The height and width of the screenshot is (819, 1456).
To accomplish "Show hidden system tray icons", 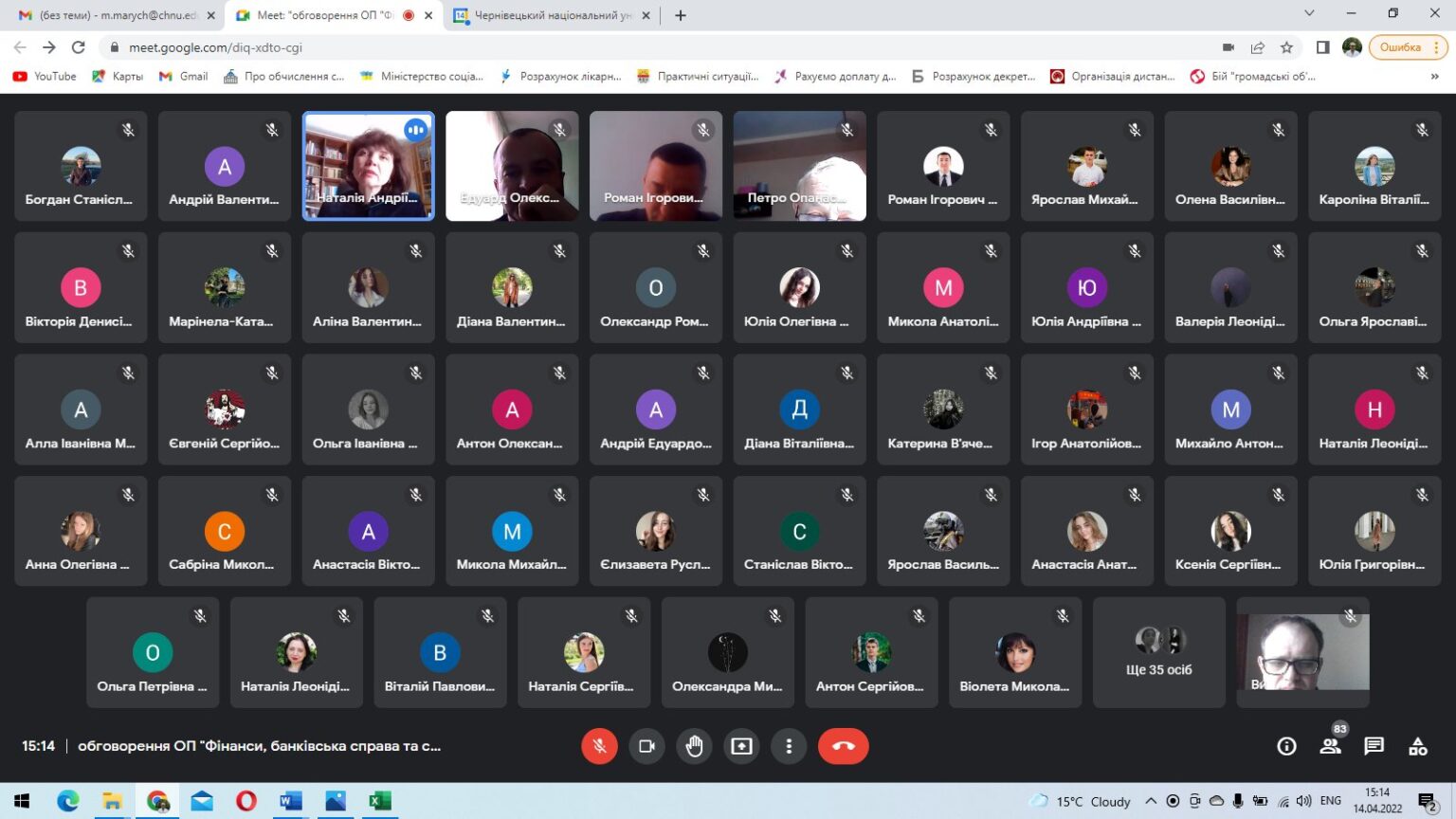I will 1151,801.
